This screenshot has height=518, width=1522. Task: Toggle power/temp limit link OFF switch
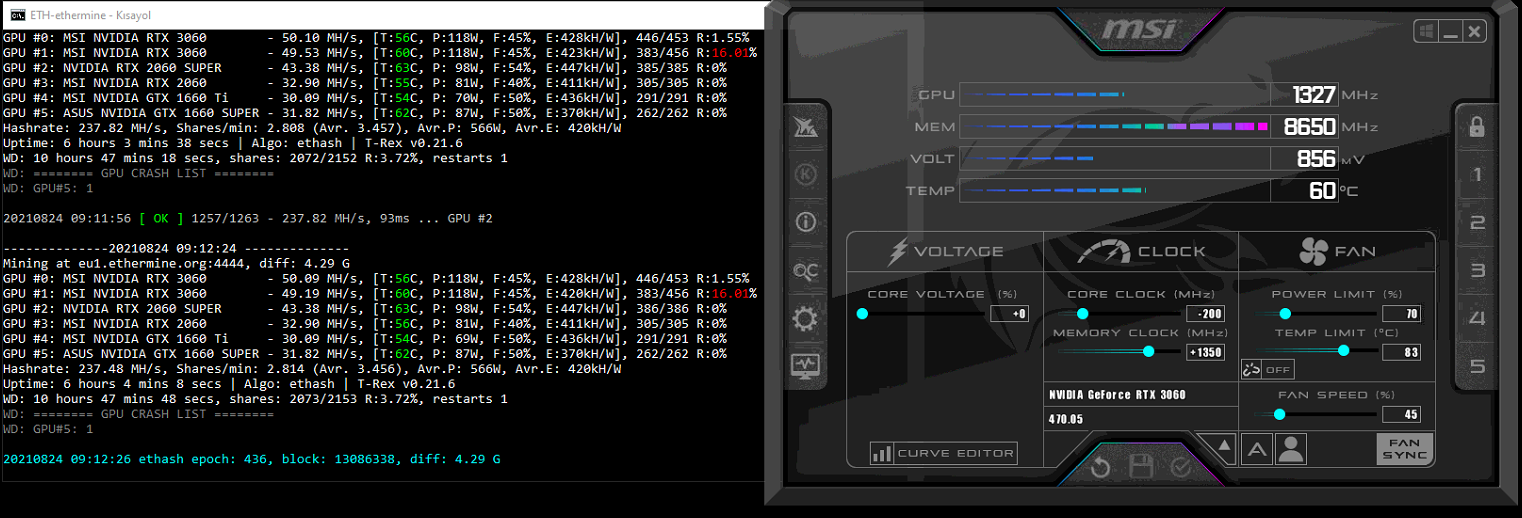pyautogui.click(x=1267, y=369)
